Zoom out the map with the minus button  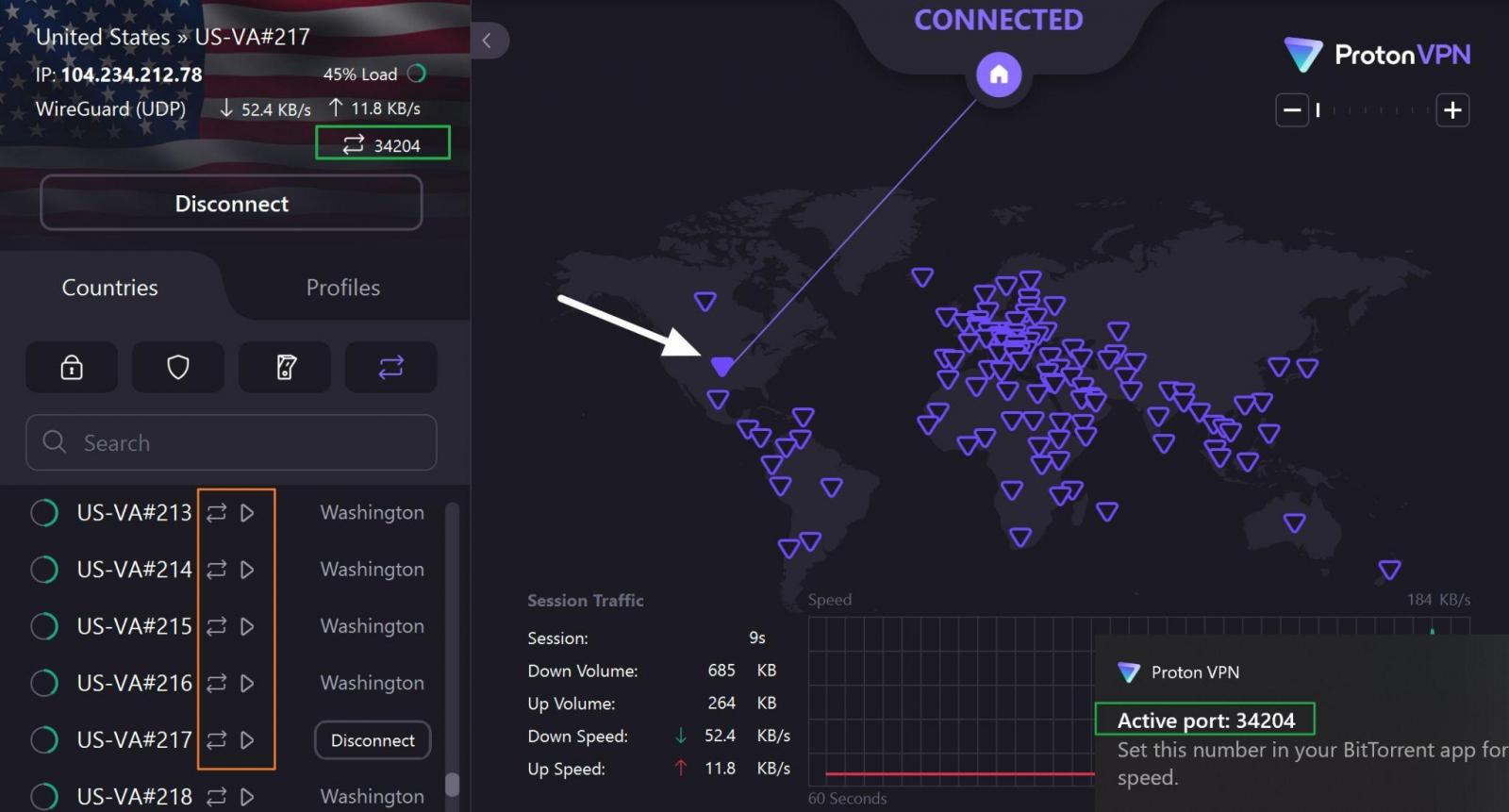pos(1292,110)
